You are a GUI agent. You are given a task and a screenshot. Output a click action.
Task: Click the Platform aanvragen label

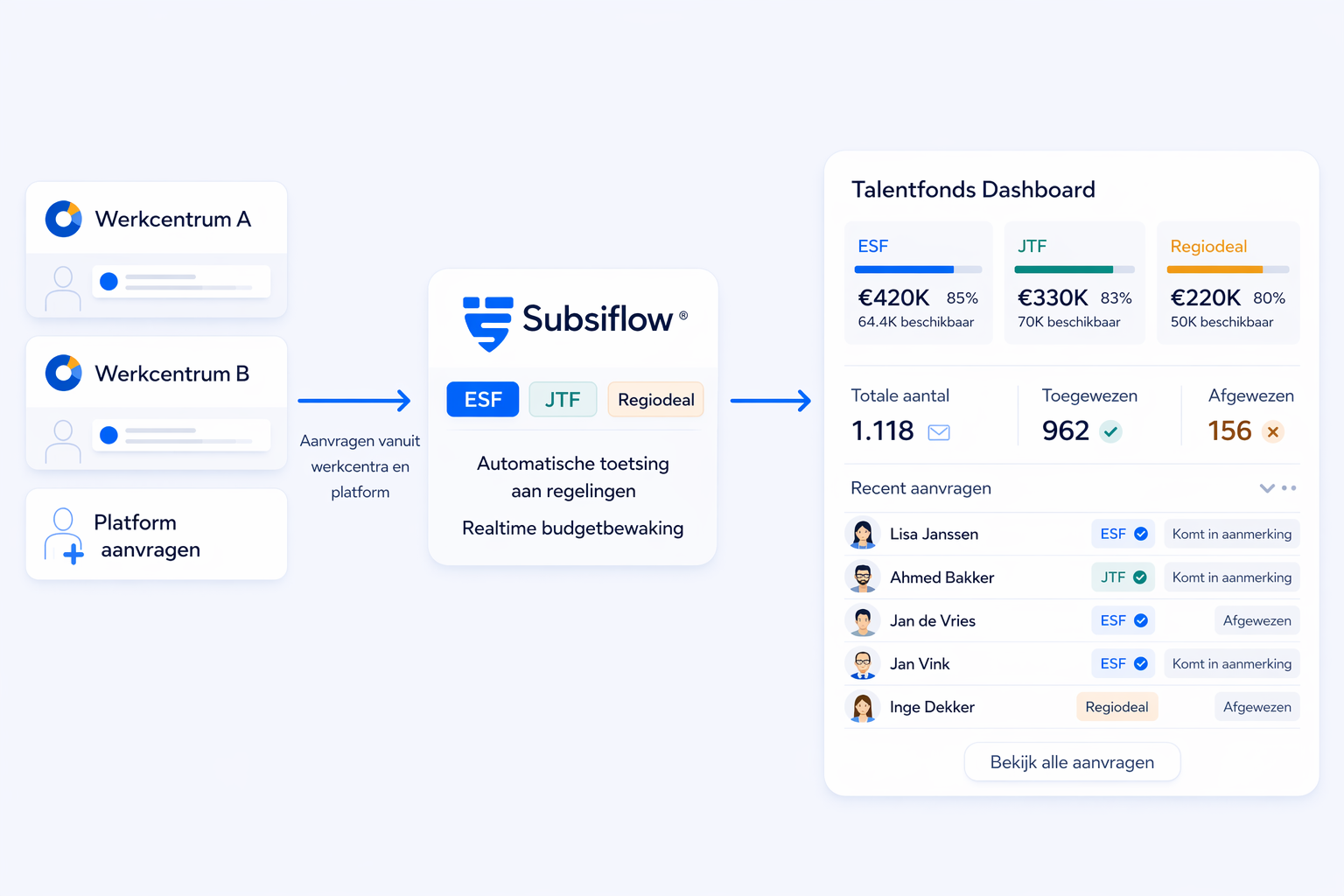[x=147, y=535]
